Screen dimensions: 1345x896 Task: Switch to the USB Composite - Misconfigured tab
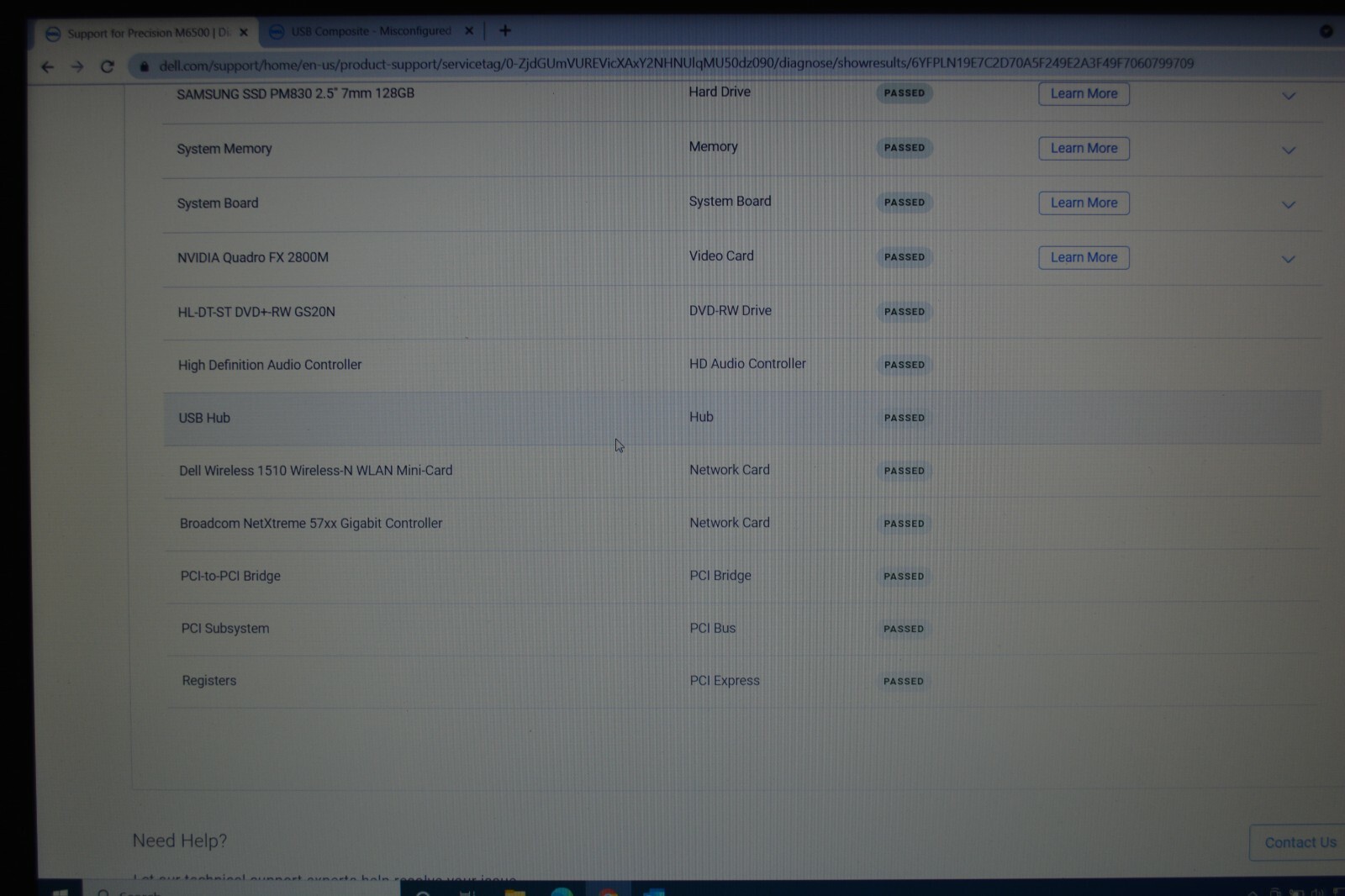tap(371, 31)
